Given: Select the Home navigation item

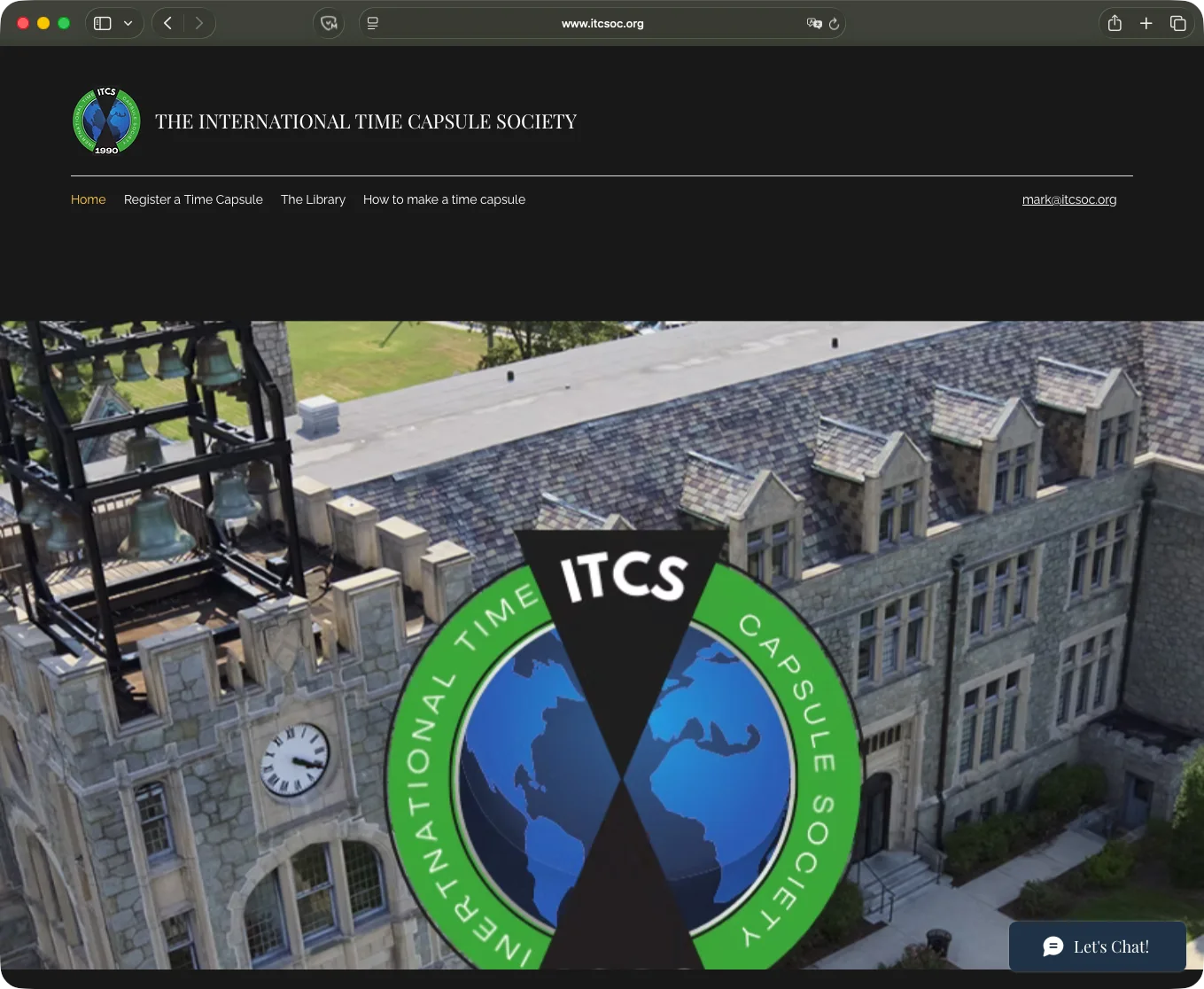Looking at the screenshot, I should (88, 199).
